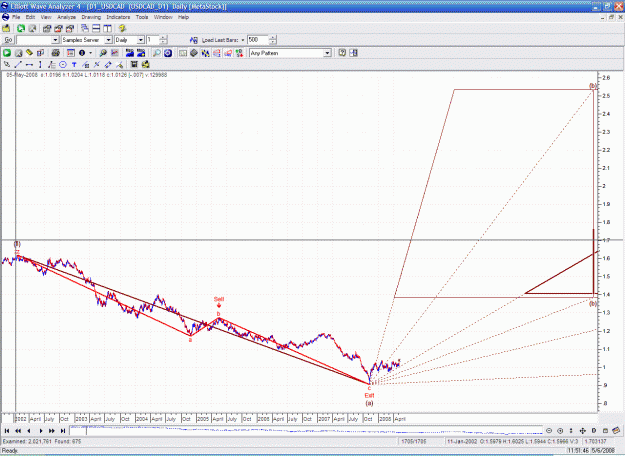Click the period multiplier field showing 1
The width and height of the screenshot is (625, 456).
[153, 40]
